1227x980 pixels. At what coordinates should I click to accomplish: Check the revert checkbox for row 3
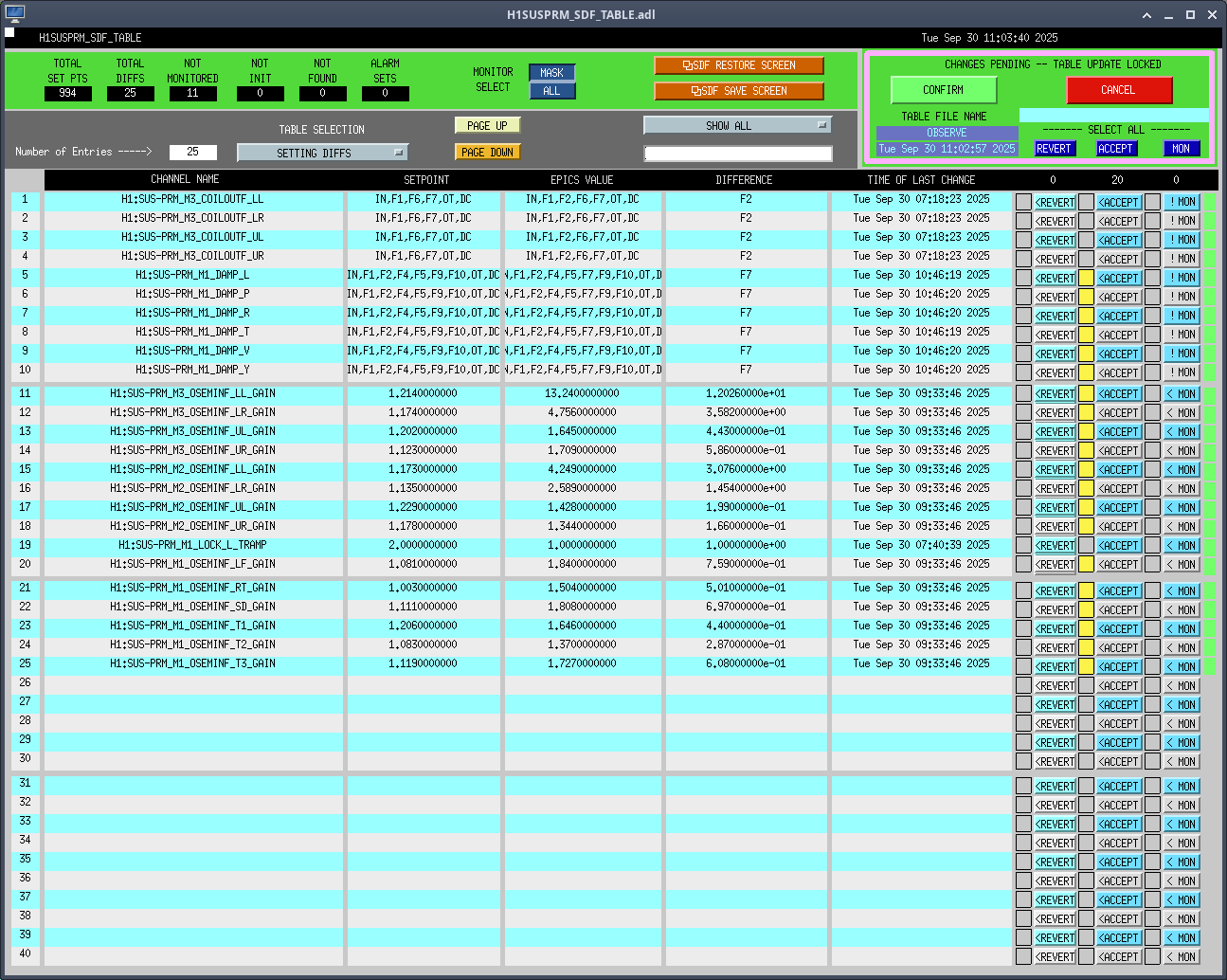tap(1023, 240)
